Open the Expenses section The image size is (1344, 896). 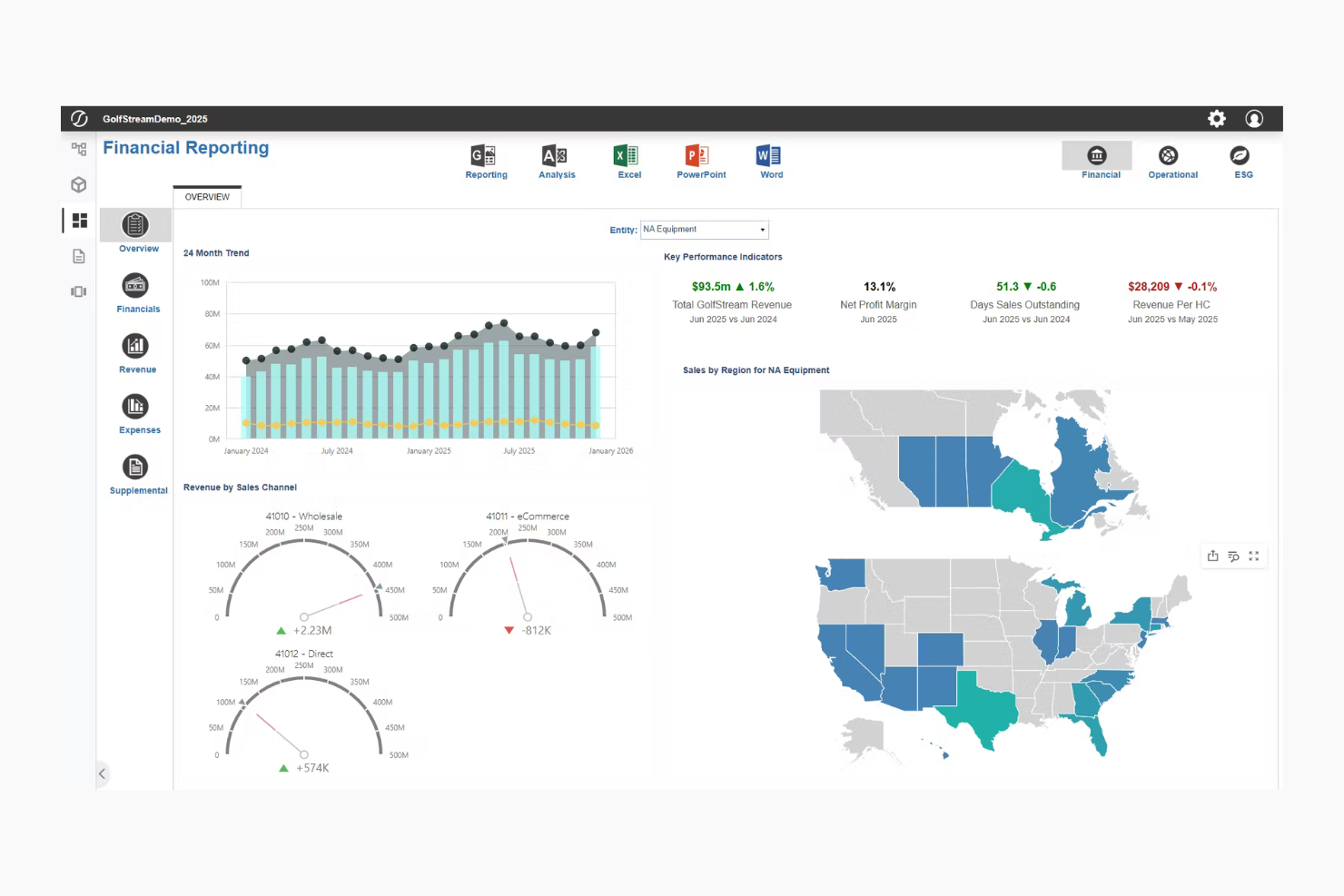point(136,408)
